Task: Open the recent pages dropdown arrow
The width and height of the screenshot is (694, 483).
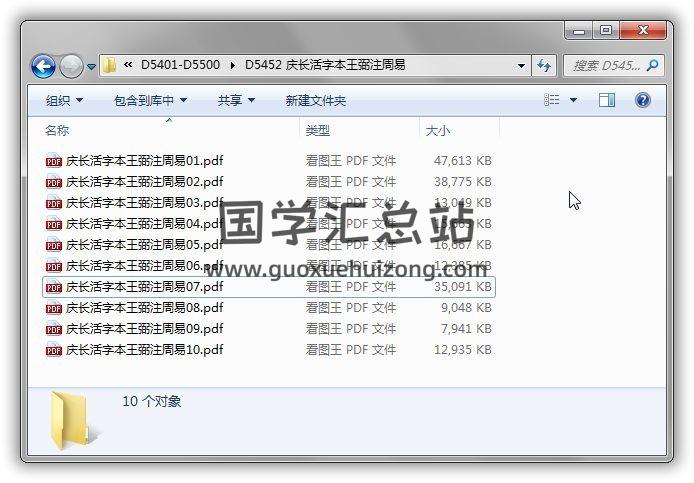Action: pos(91,67)
